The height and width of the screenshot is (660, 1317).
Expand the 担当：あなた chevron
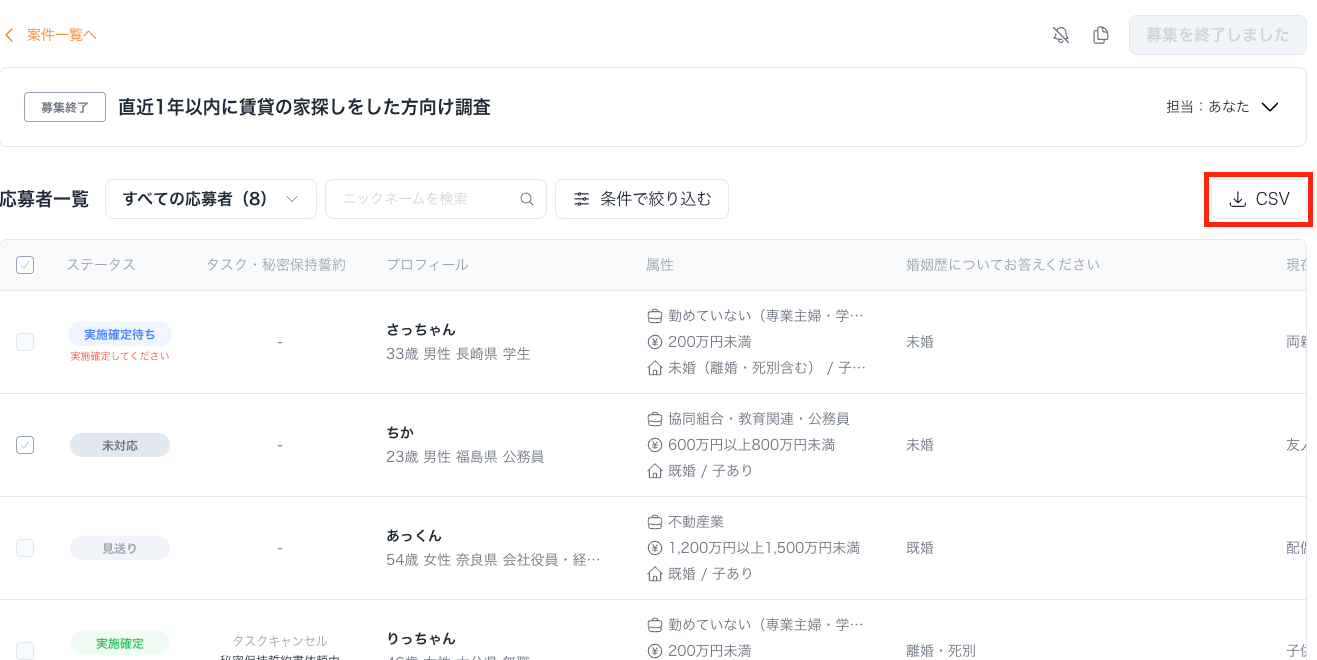[1270, 107]
